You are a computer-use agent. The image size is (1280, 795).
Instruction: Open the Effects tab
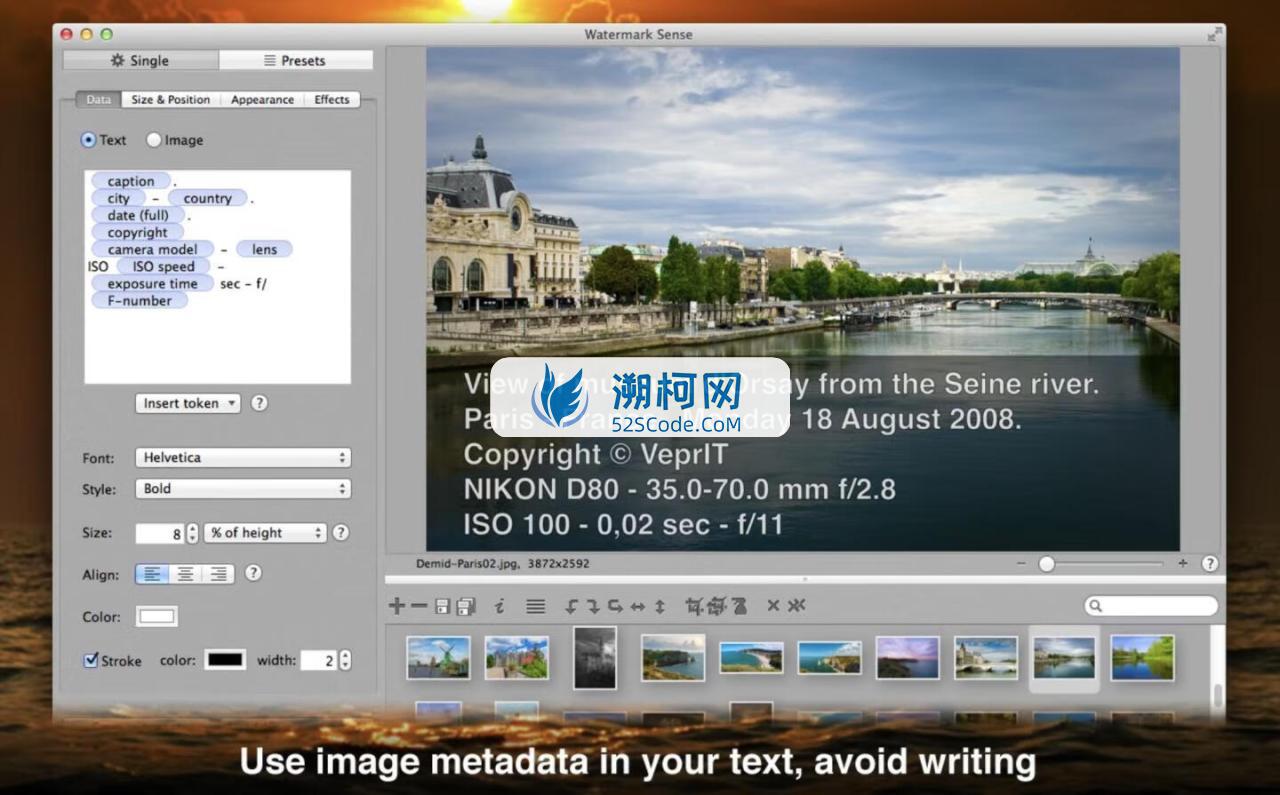(x=332, y=100)
